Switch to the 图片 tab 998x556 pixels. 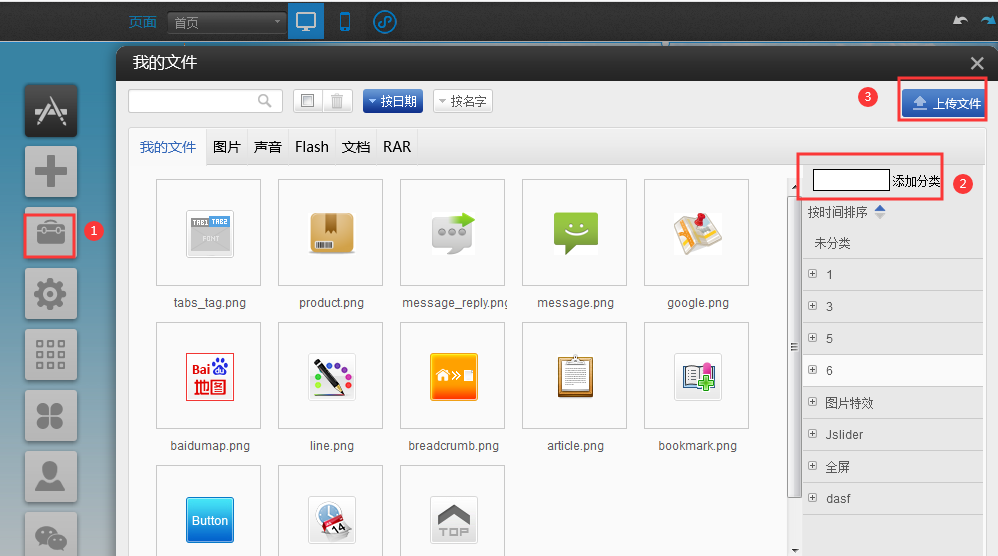(227, 147)
